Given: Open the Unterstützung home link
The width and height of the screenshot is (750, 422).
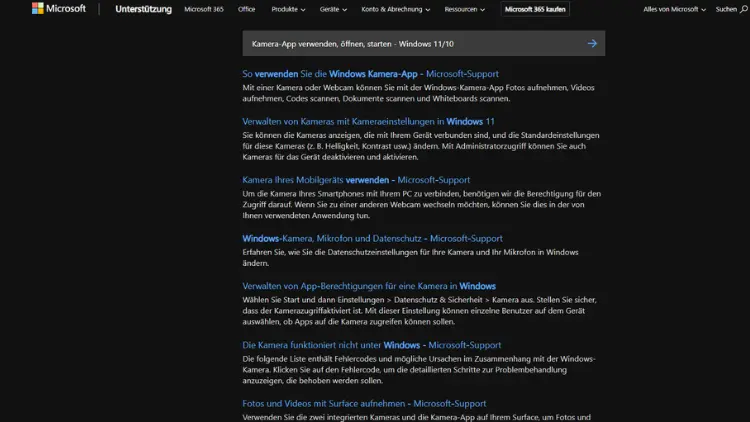Looking at the screenshot, I should click(143, 9).
